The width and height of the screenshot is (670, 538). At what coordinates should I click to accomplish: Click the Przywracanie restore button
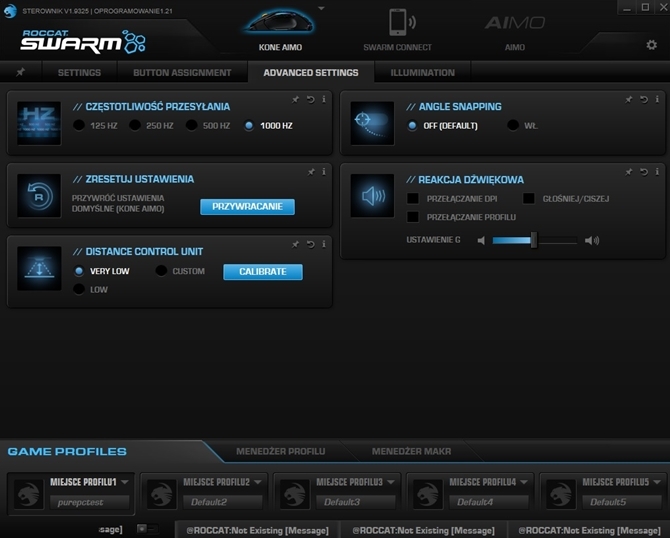247,207
